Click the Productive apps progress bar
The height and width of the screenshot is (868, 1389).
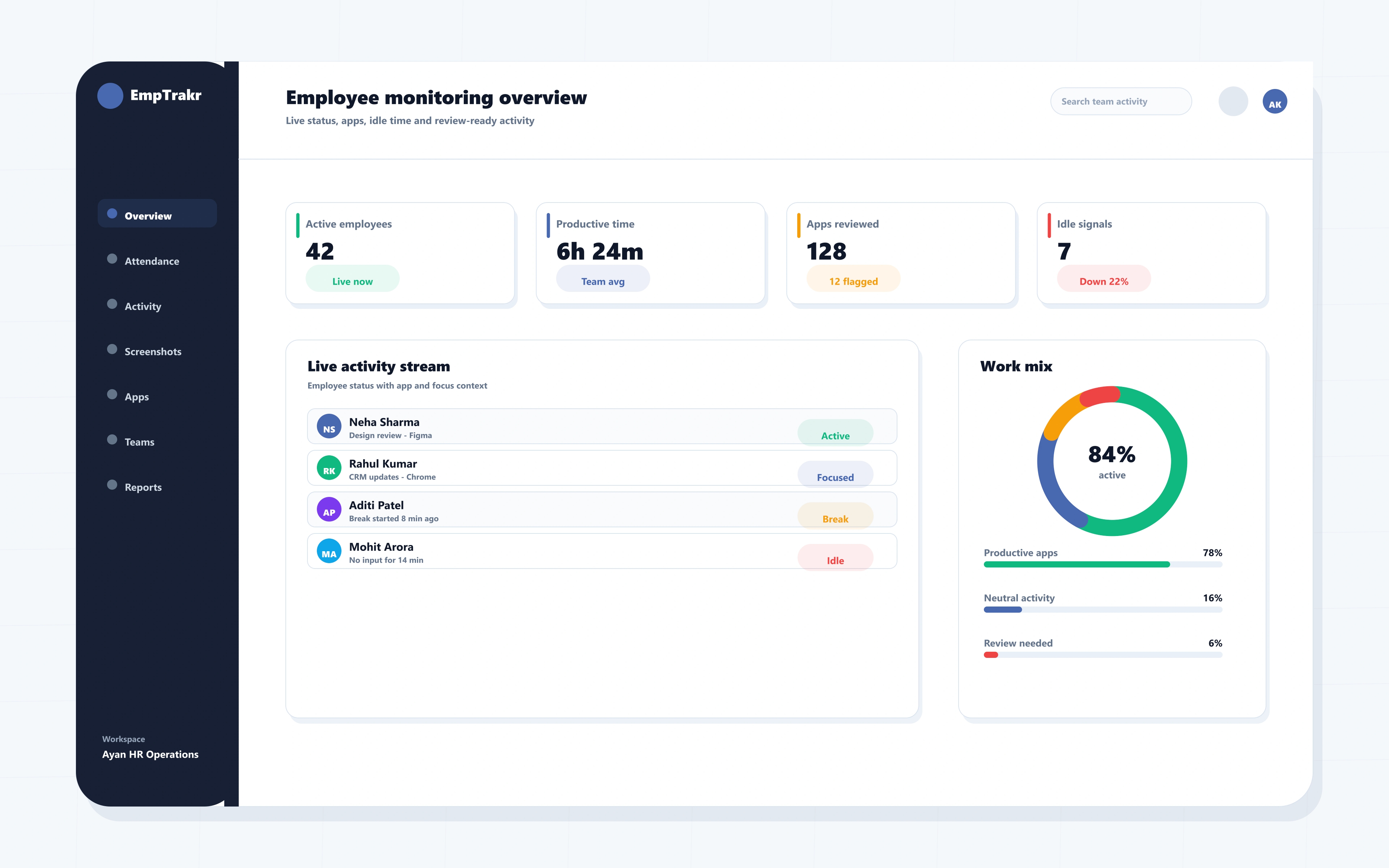1103,564
